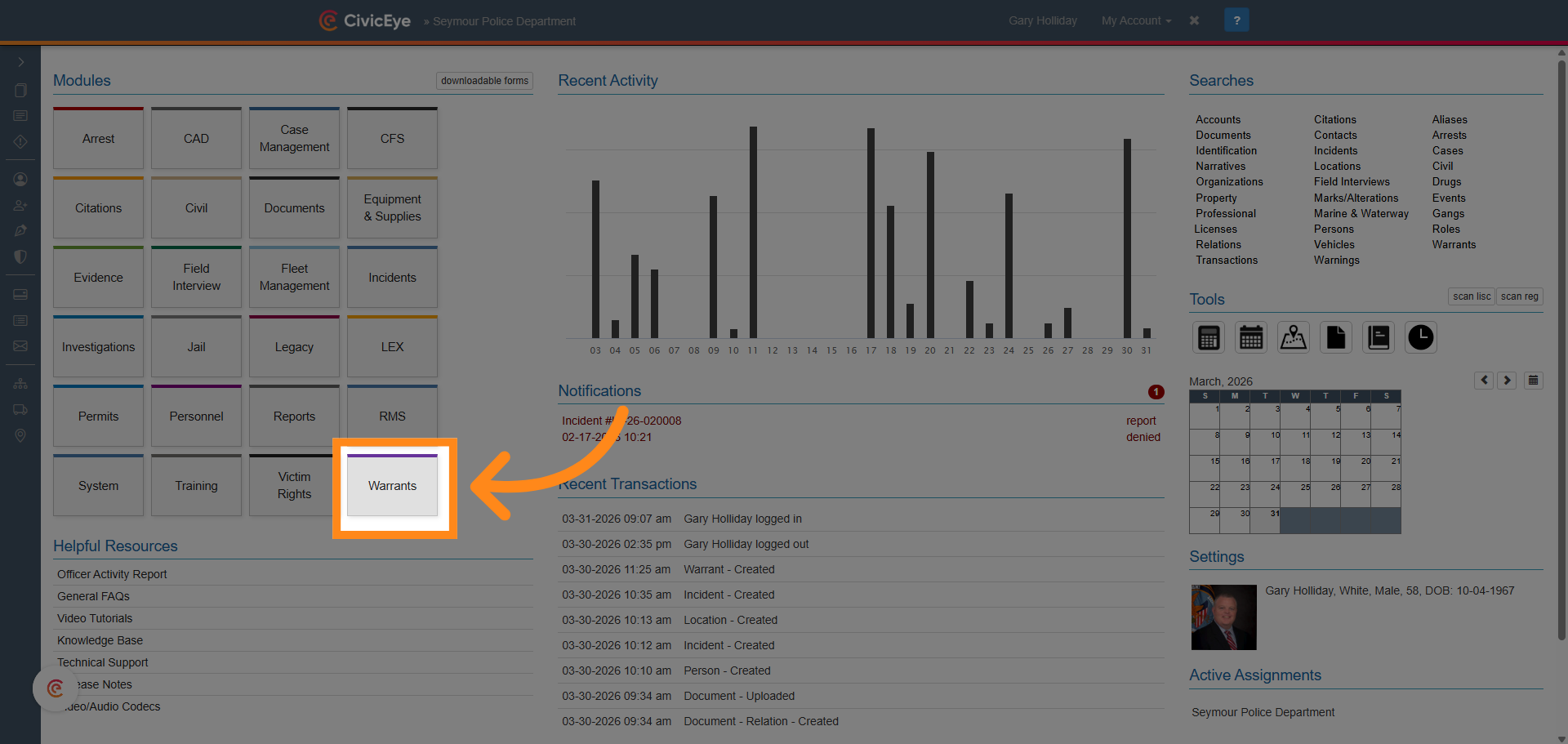
Task: Click the 'Warrant - Created' transaction row
Action: click(x=861, y=569)
